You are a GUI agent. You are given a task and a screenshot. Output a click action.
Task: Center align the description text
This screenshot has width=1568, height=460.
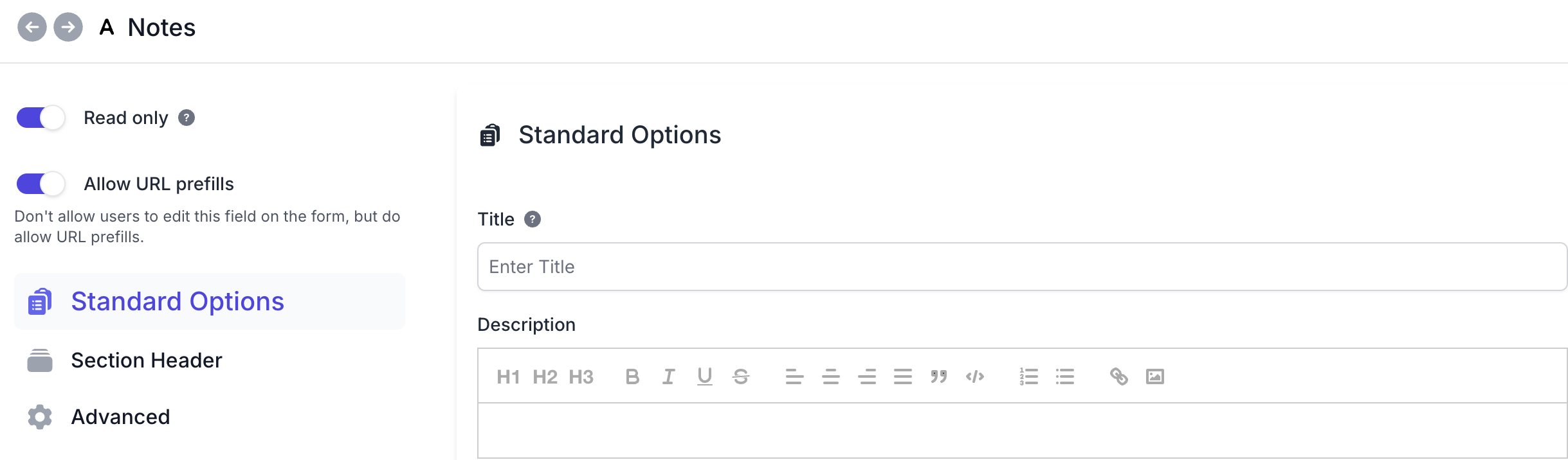(831, 377)
